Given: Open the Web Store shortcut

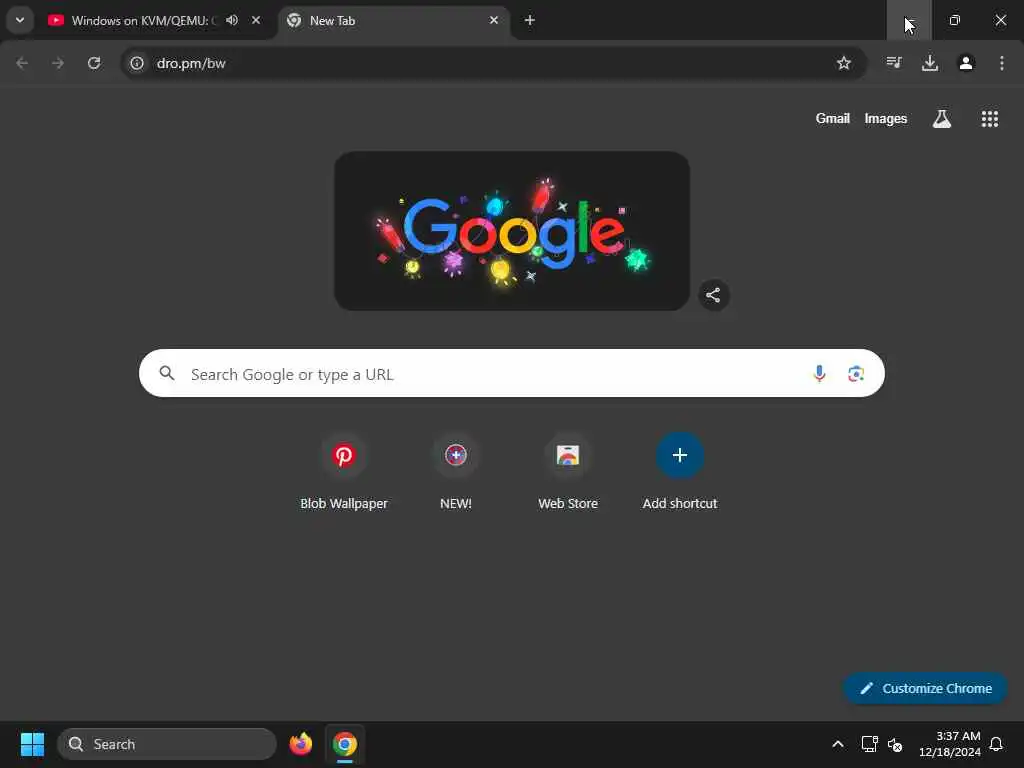Looking at the screenshot, I should (568, 472).
